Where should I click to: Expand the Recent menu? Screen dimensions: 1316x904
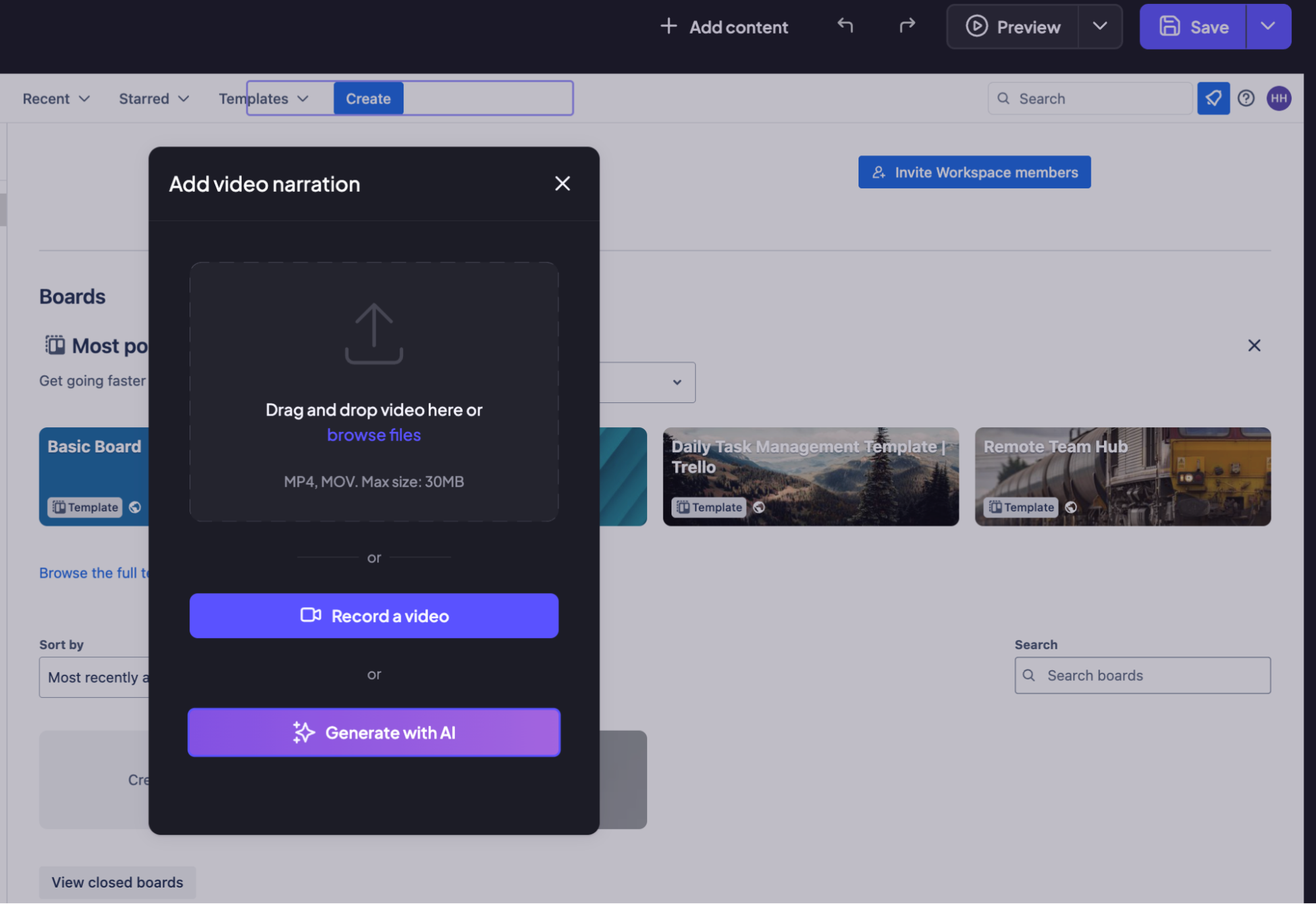[x=56, y=99]
